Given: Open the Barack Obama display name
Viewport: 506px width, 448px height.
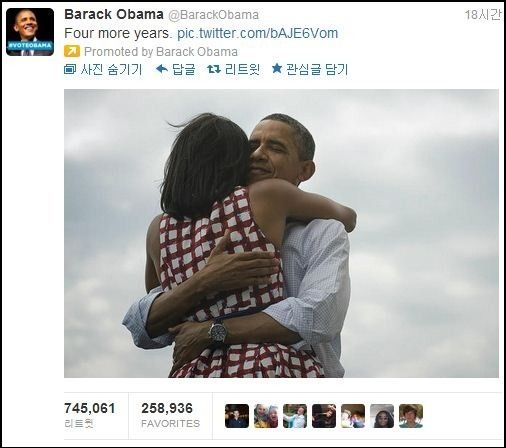Looking at the screenshot, I should coord(114,14).
